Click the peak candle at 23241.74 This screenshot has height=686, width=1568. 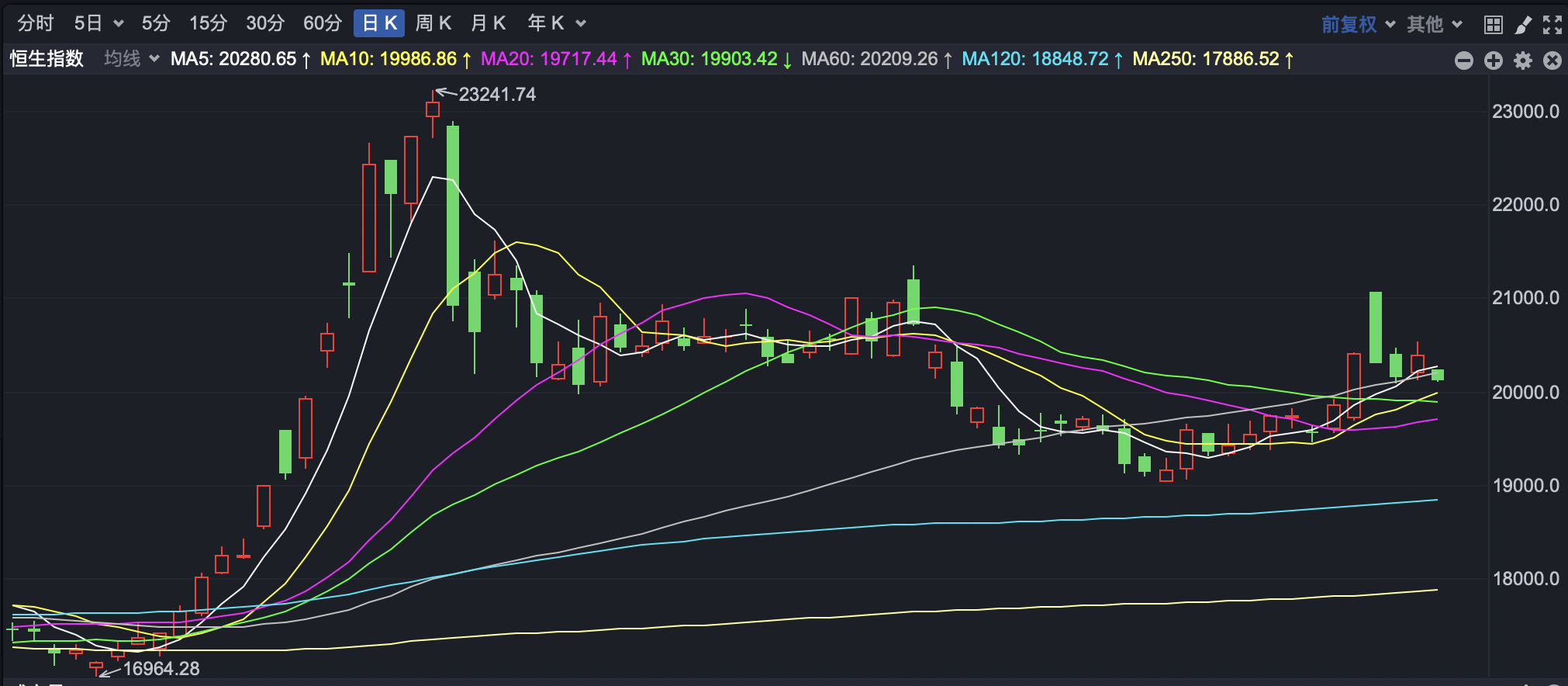pos(433,109)
